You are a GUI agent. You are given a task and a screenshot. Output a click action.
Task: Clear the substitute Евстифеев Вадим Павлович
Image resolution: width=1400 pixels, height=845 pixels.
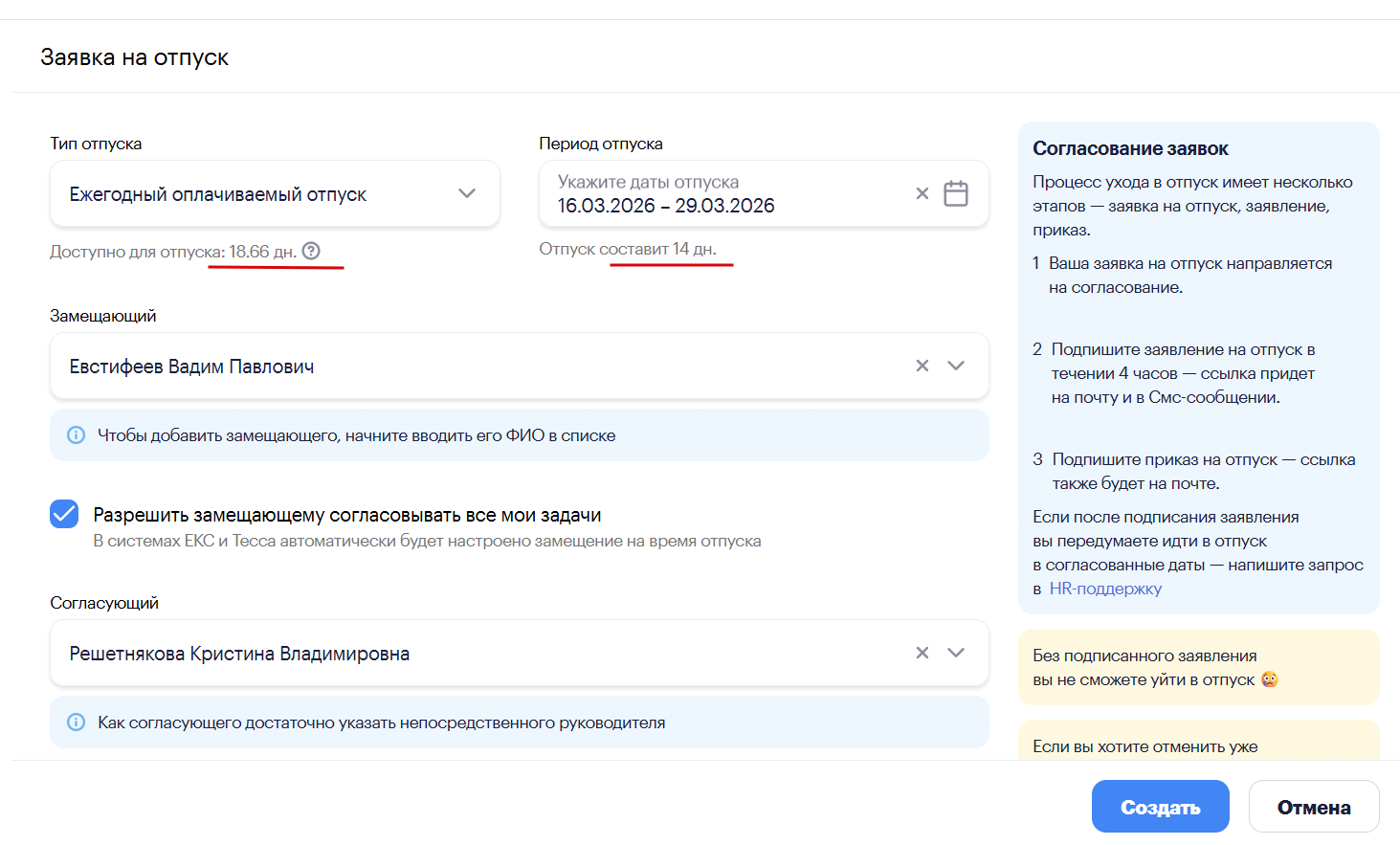click(922, 366)
